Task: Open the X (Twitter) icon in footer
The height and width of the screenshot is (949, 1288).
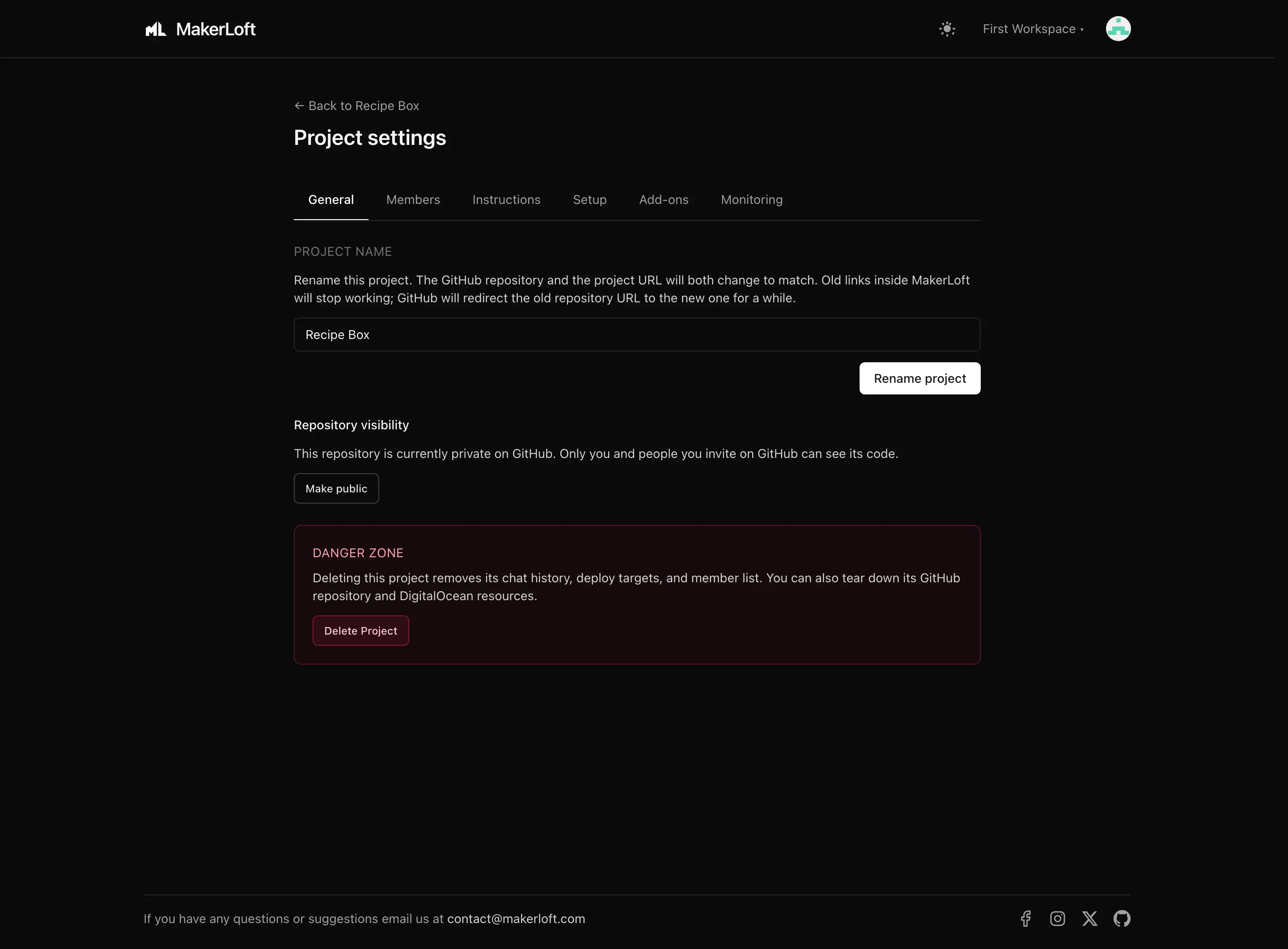Action: coord(1089,918)
